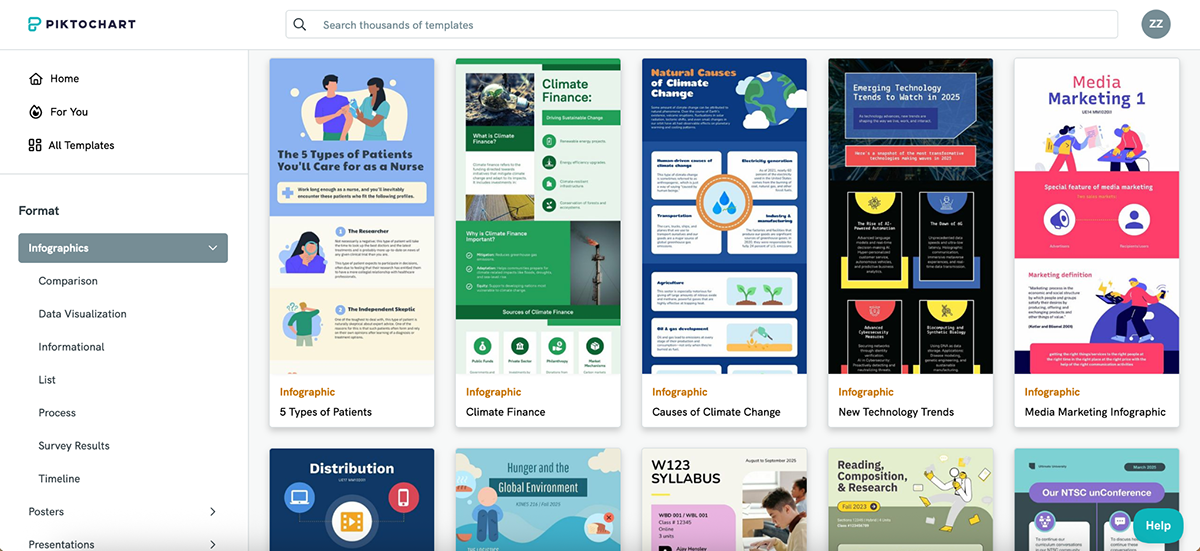Open the New Technology Trends thumbnail
Viewport: 1200px width, 551px height.
(910, 216)
